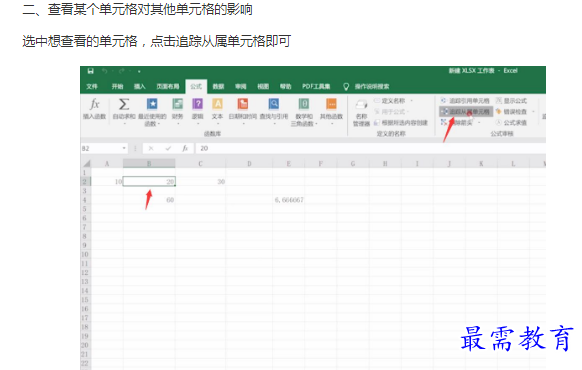
Task: Click cell E4 containing 6.666667
Action: pyautogui.click(x=288, y=200)
